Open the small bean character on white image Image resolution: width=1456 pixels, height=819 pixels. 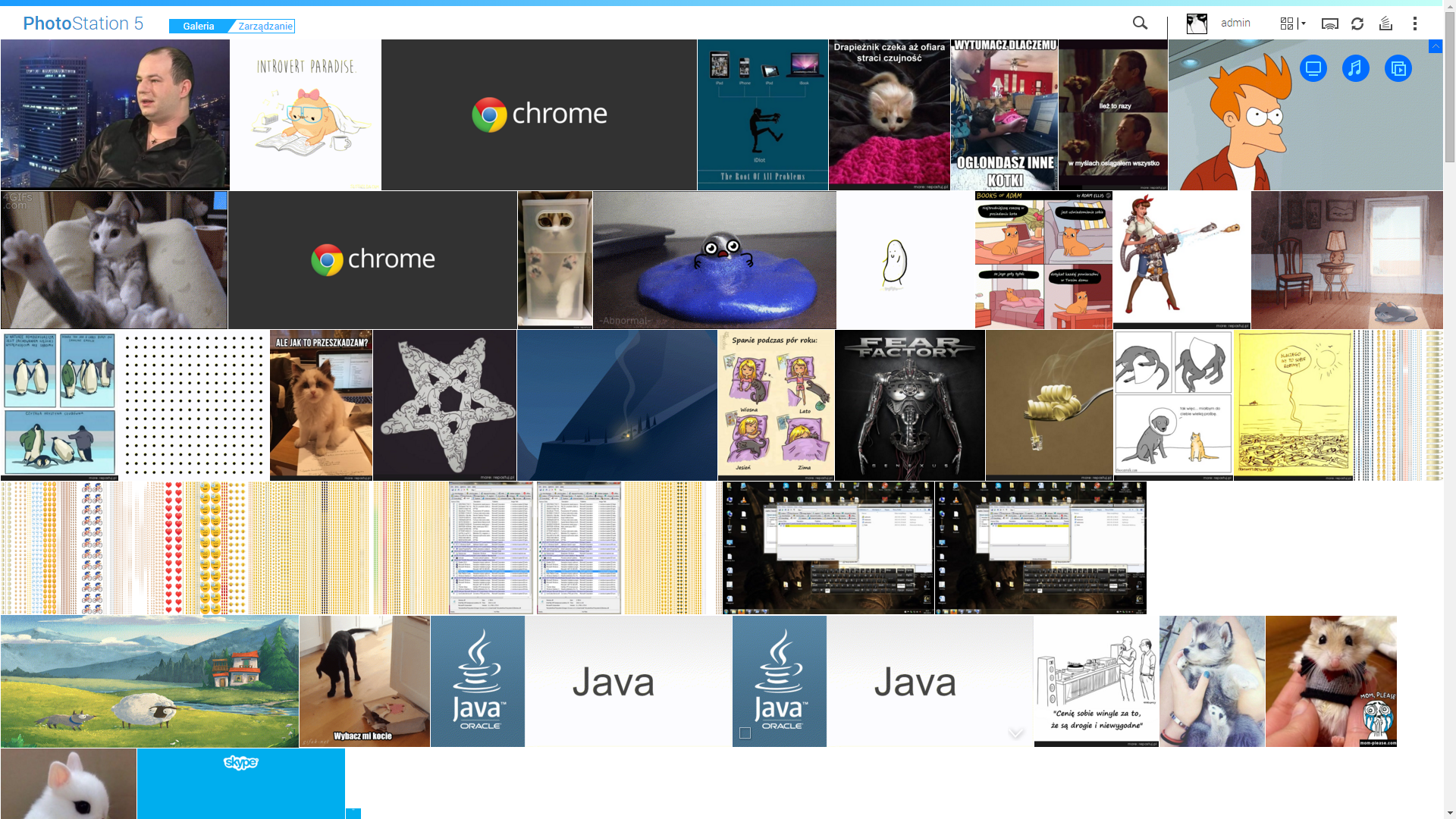tap(905, 260)
